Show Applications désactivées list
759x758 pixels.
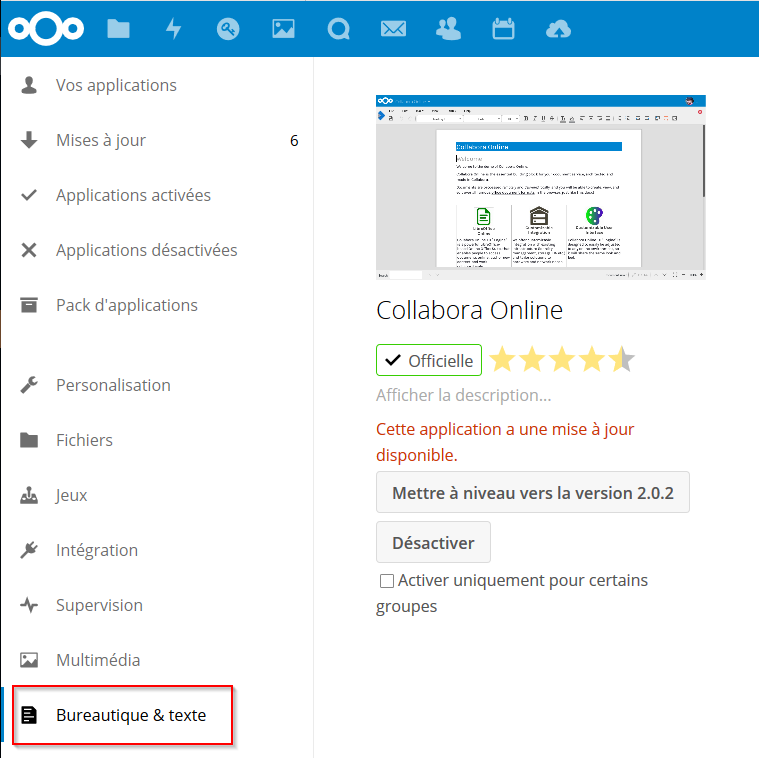click(157, 250)
